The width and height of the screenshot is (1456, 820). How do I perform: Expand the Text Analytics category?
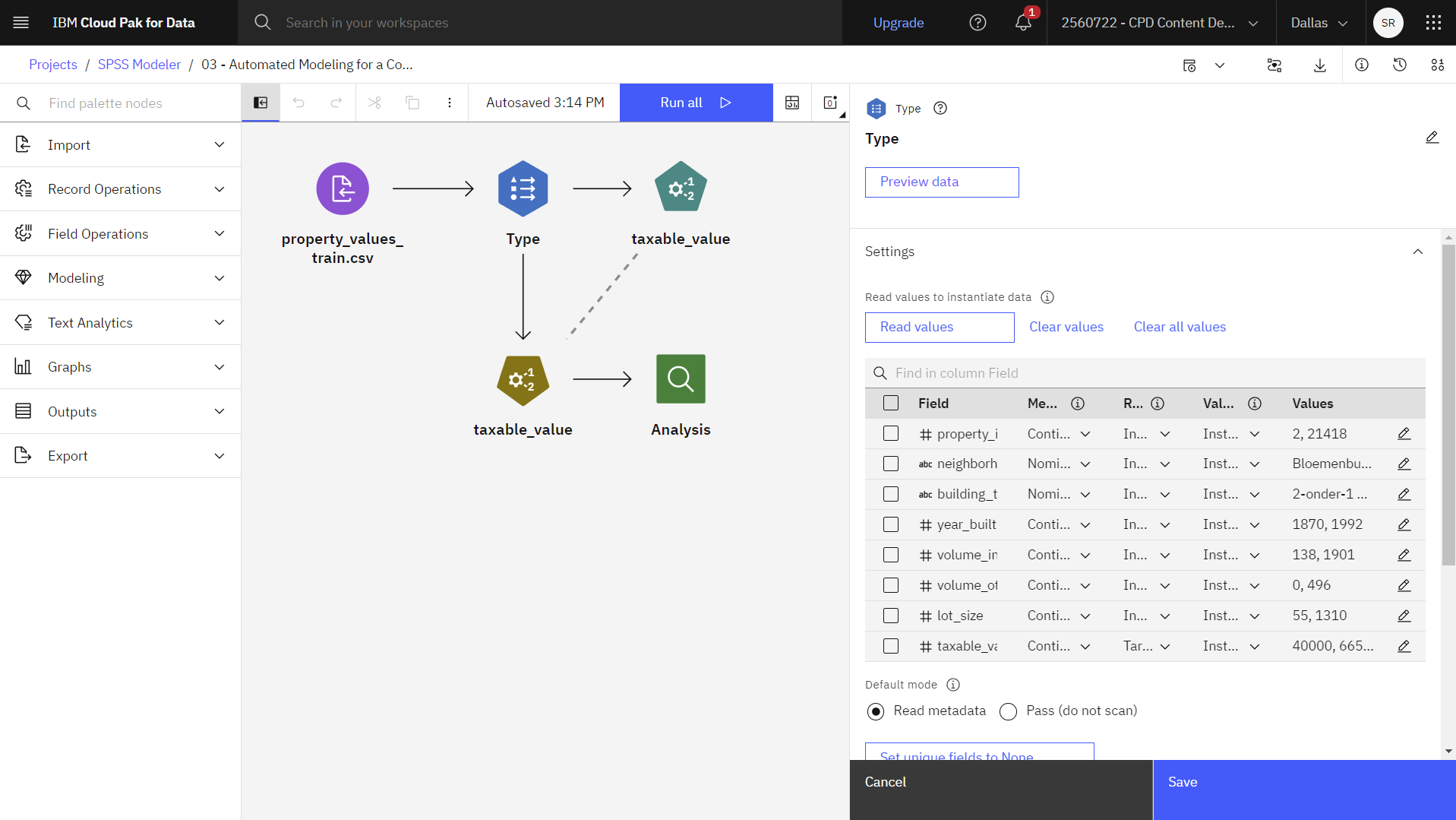[x=121, y=322]
